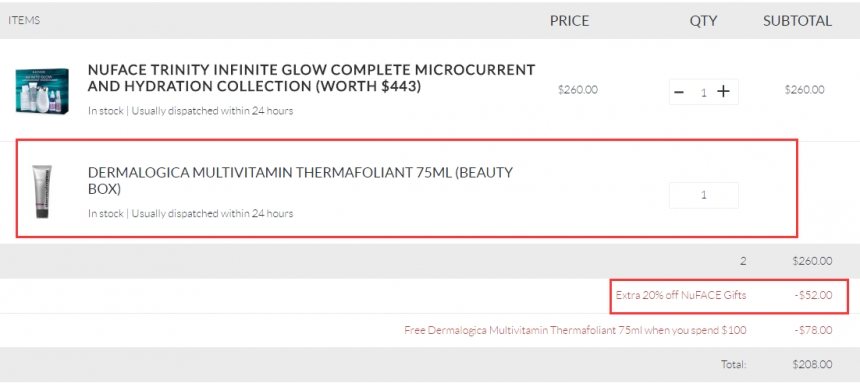Select the NuFACE quantity number field
The image size is (860, 383).
(x=704, y=92)
